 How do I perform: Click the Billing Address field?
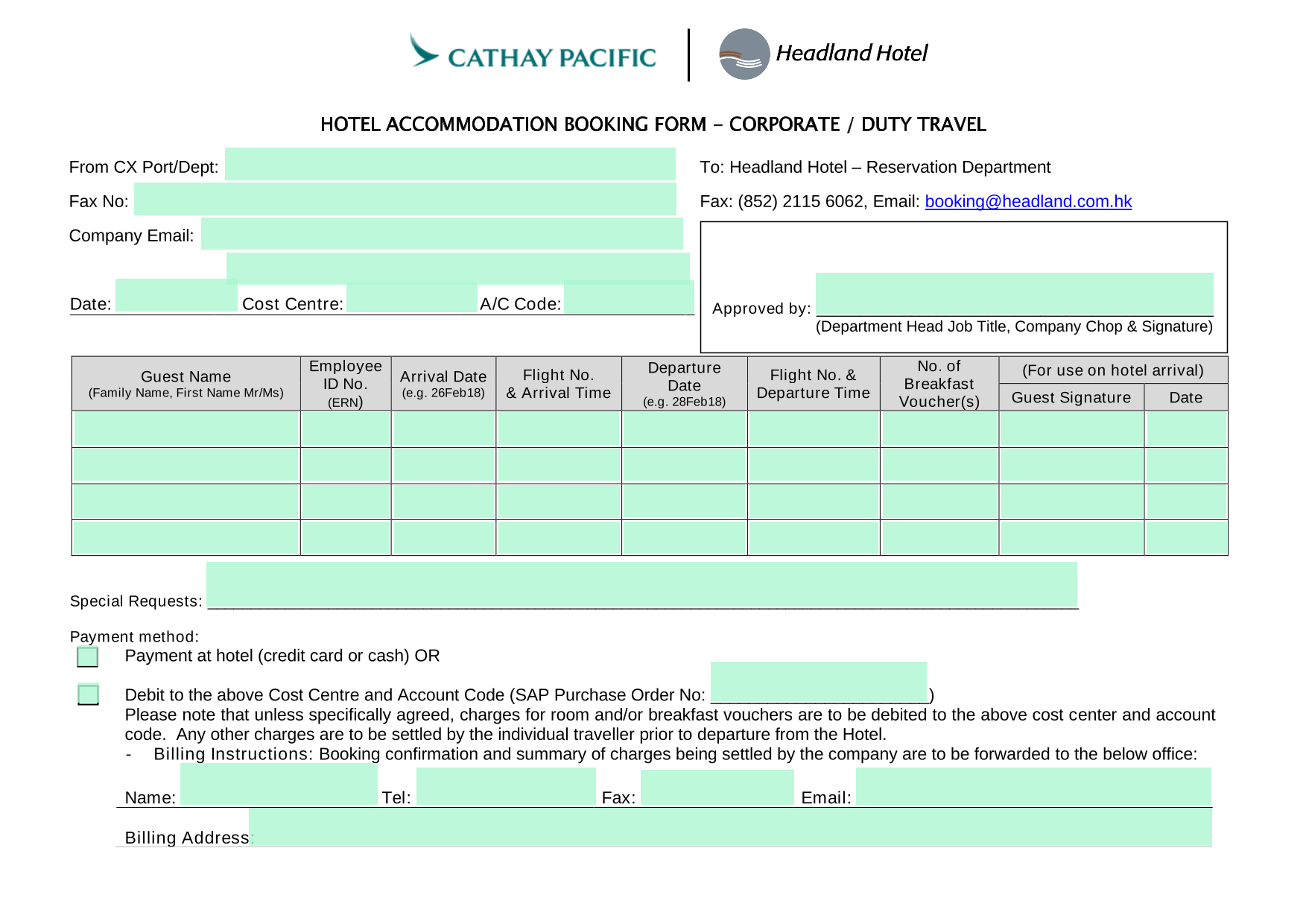coord(730,827)
